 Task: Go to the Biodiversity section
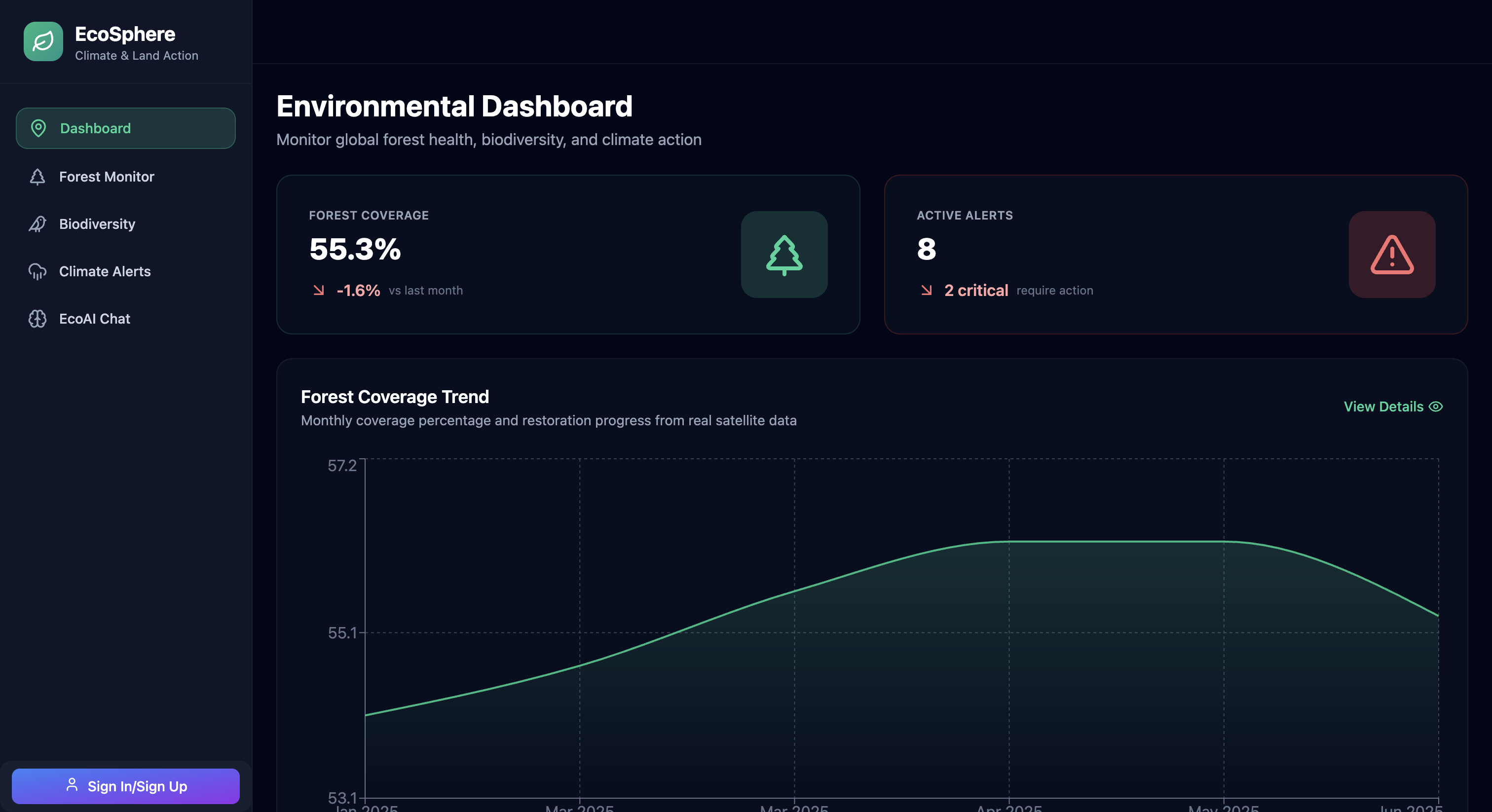(97, 224)
